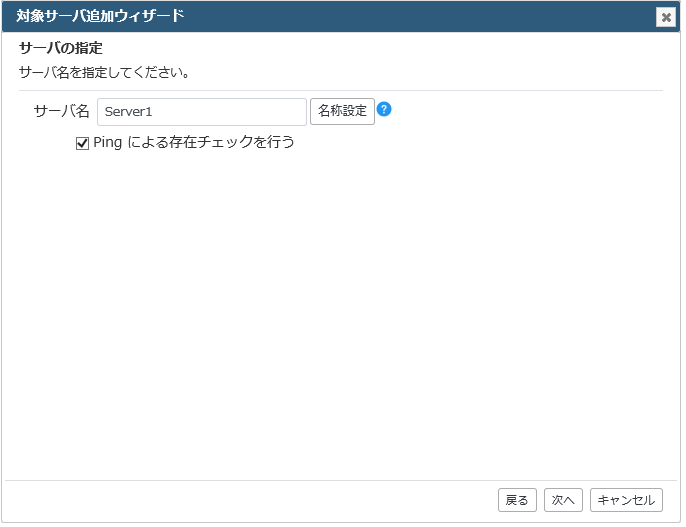Close the wizard with the X button
686x527 pixels.
666,17
